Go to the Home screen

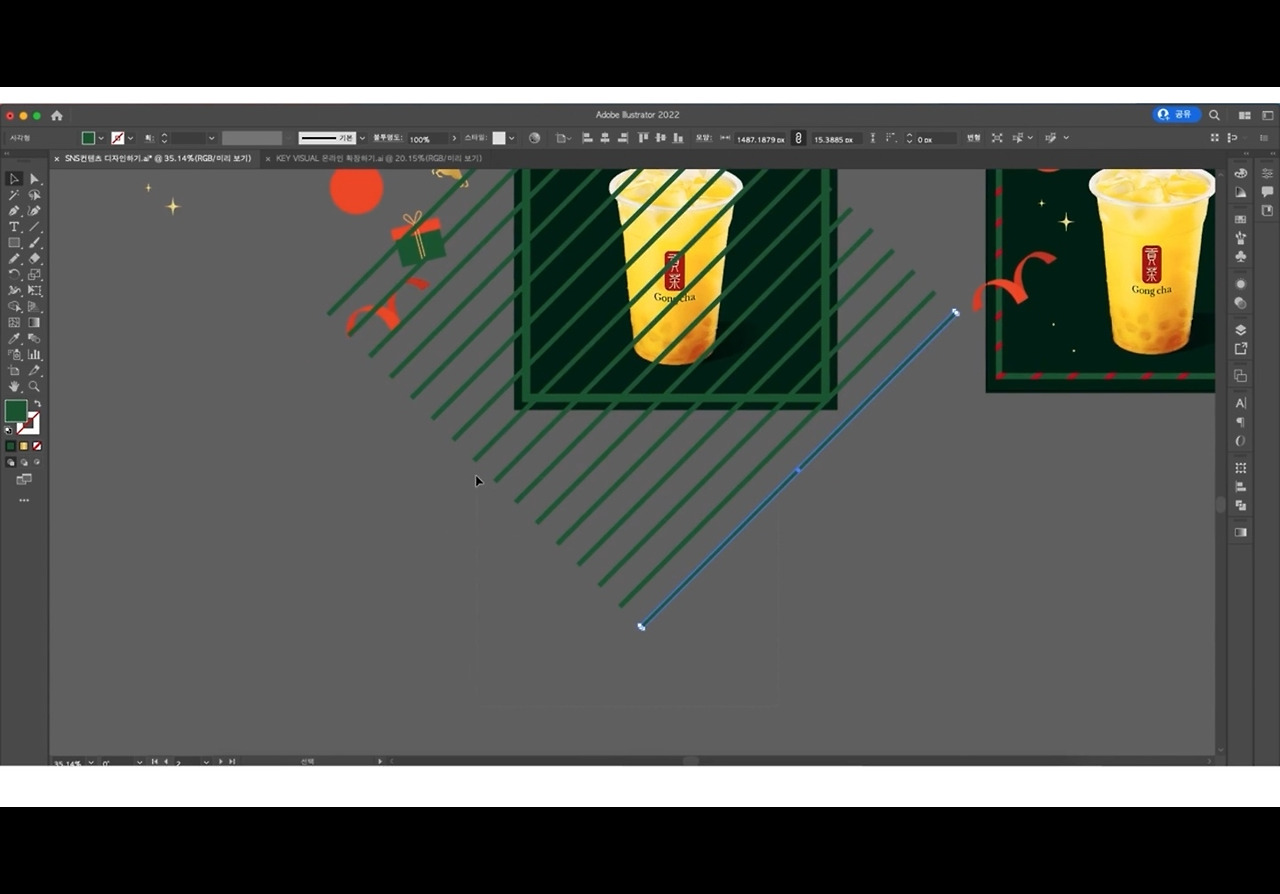(x=57, y=115)
